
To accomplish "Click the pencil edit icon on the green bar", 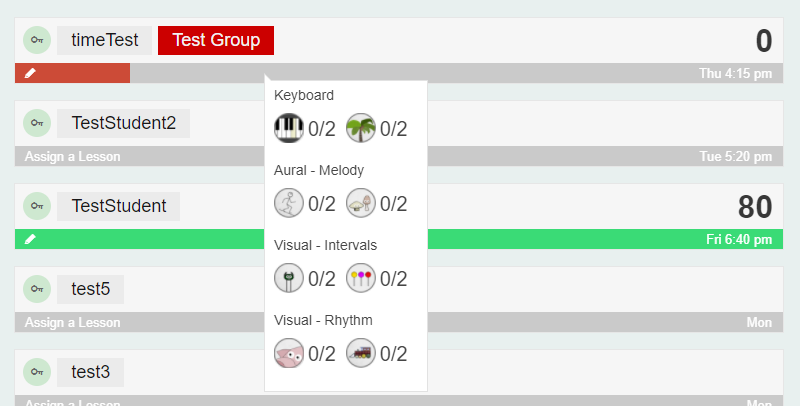I will click(31, 239).
